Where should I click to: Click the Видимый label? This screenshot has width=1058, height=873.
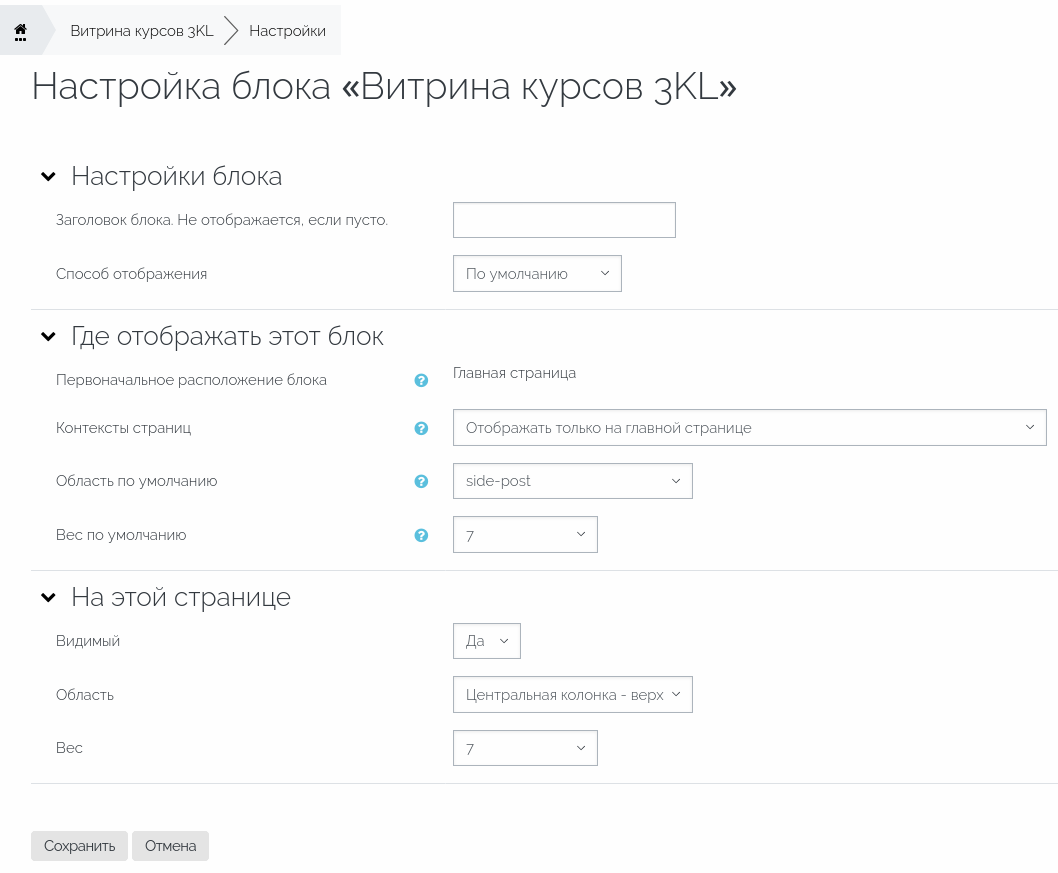pyautogui.click(x=88, y=641)
